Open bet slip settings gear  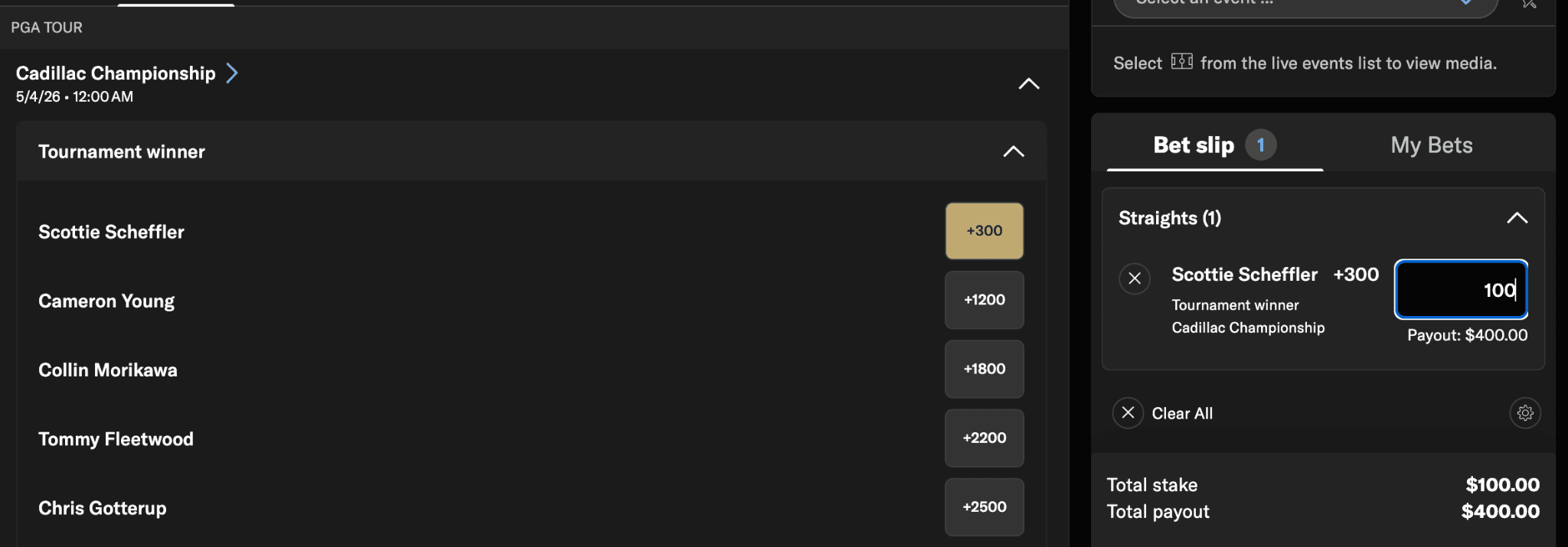coord(1524,413)
